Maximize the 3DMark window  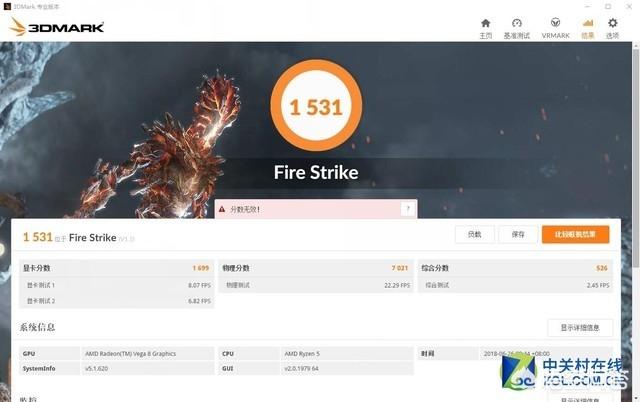(608, 7)
